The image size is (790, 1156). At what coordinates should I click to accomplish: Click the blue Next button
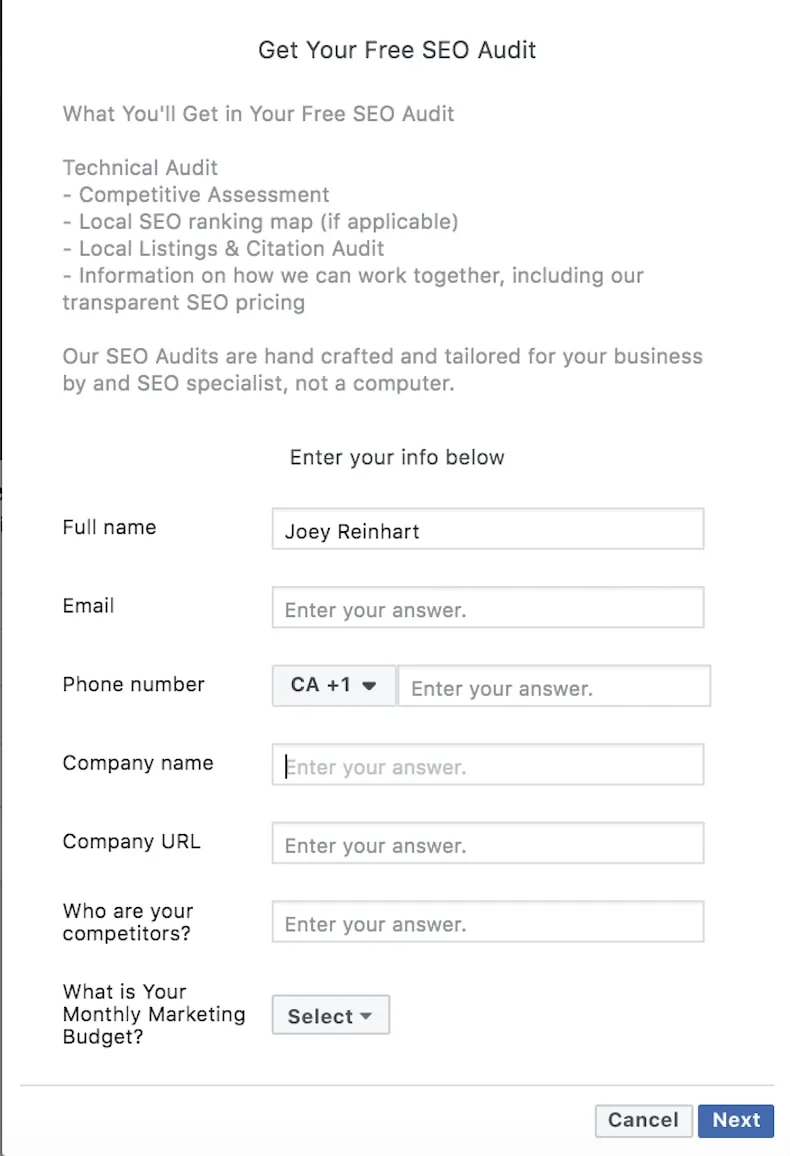tap(736, 1121)
